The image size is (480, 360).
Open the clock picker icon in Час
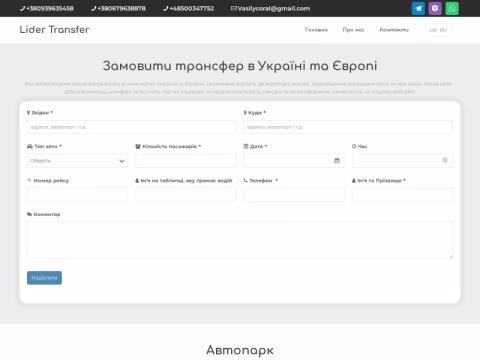click(445, 161)
